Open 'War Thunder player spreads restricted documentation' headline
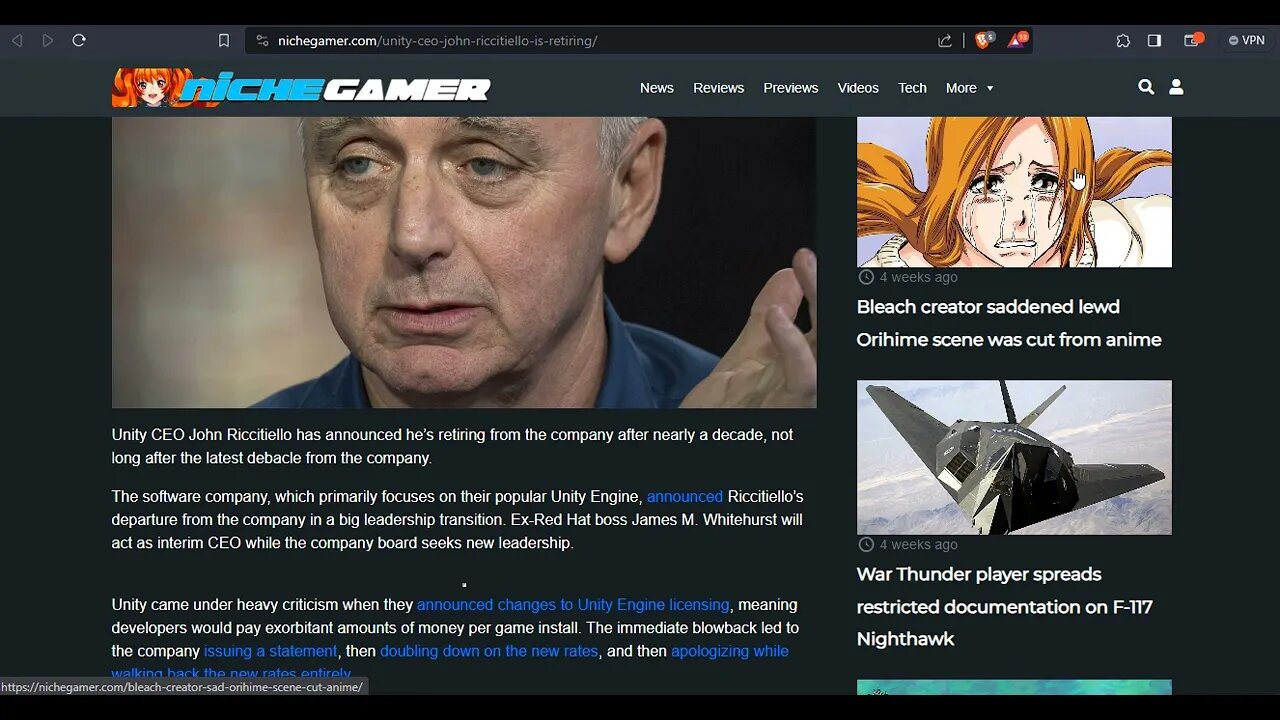 (x=1005, y=606)
